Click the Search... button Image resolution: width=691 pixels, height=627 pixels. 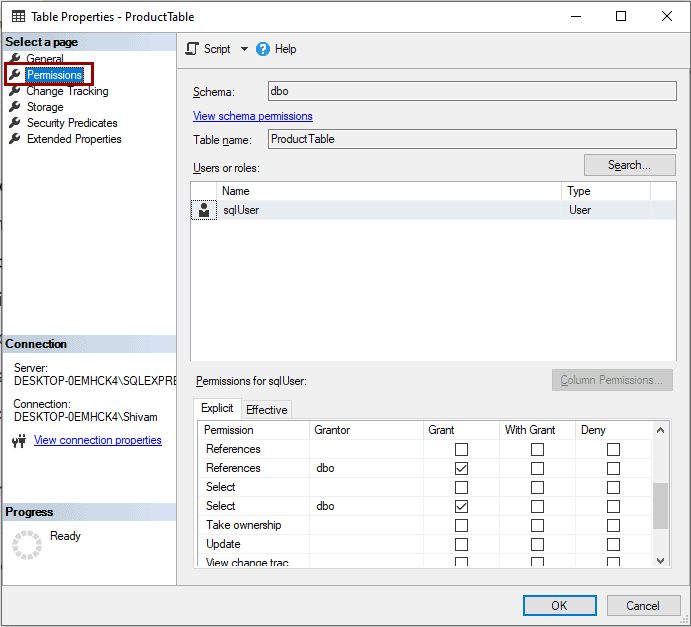[629, 165]
